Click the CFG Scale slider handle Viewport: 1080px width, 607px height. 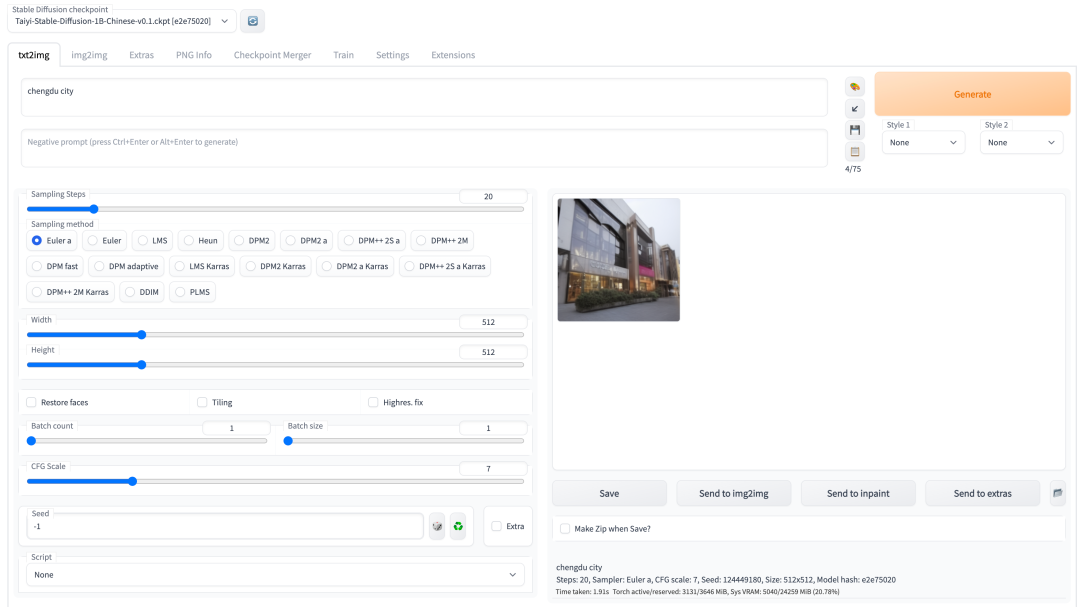click(132, 481)
